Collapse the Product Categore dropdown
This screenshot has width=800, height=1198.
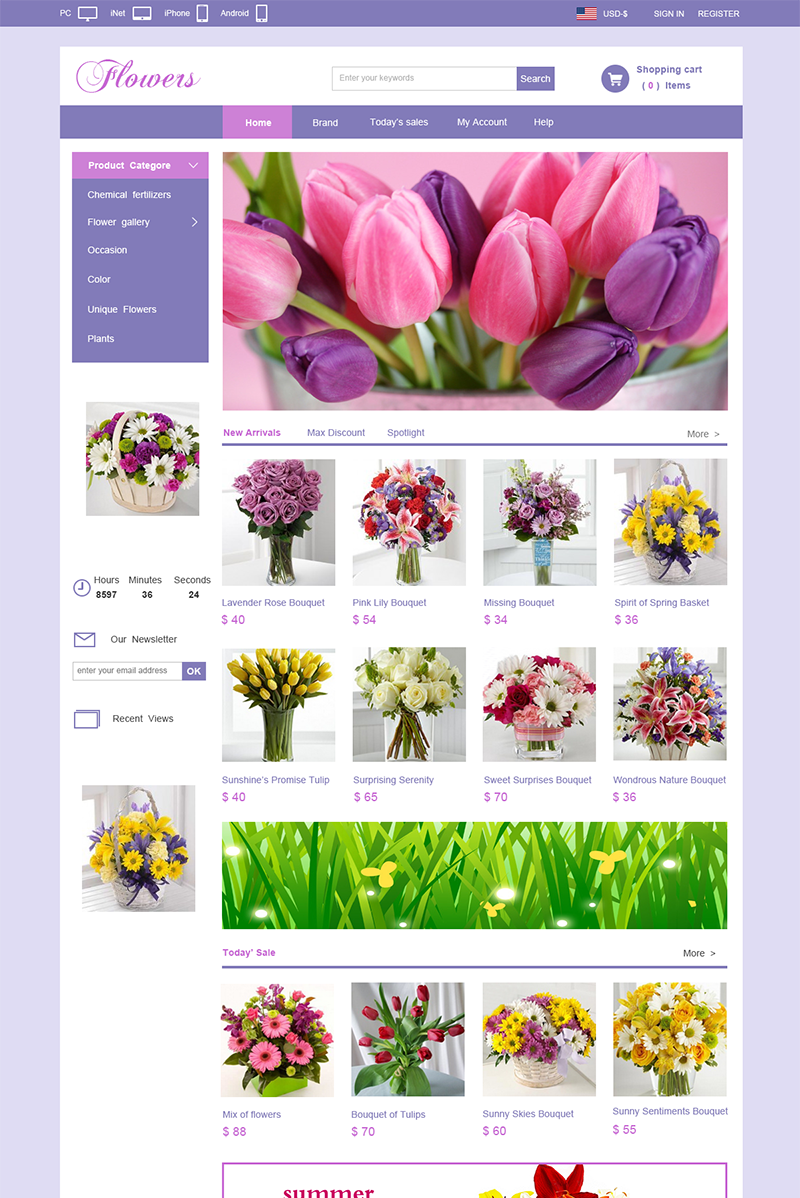pyautogui.click(x=193, y=165)
